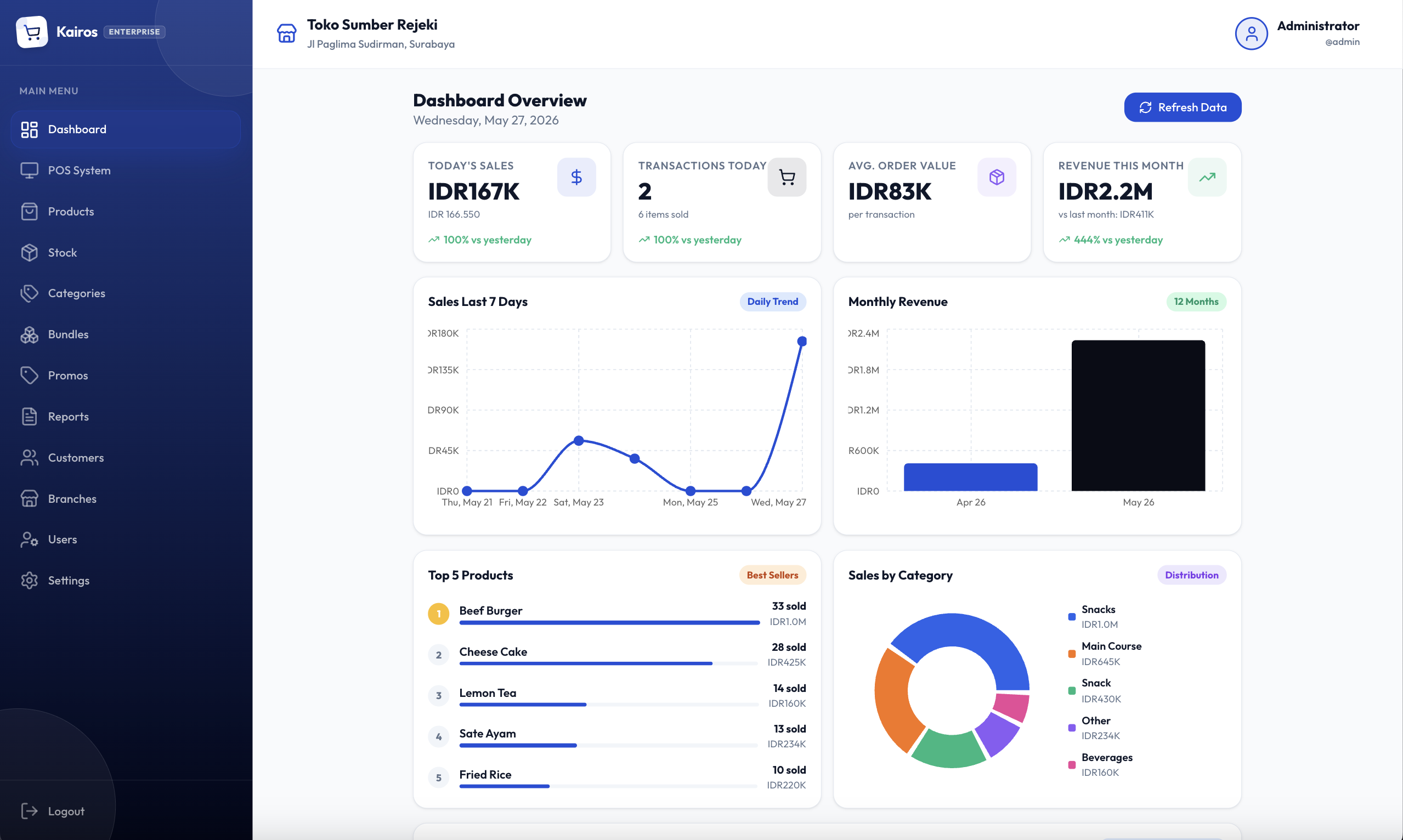Click the purple Other legend swatch
1403x840 pixels.
click(x=1071, y=728)
